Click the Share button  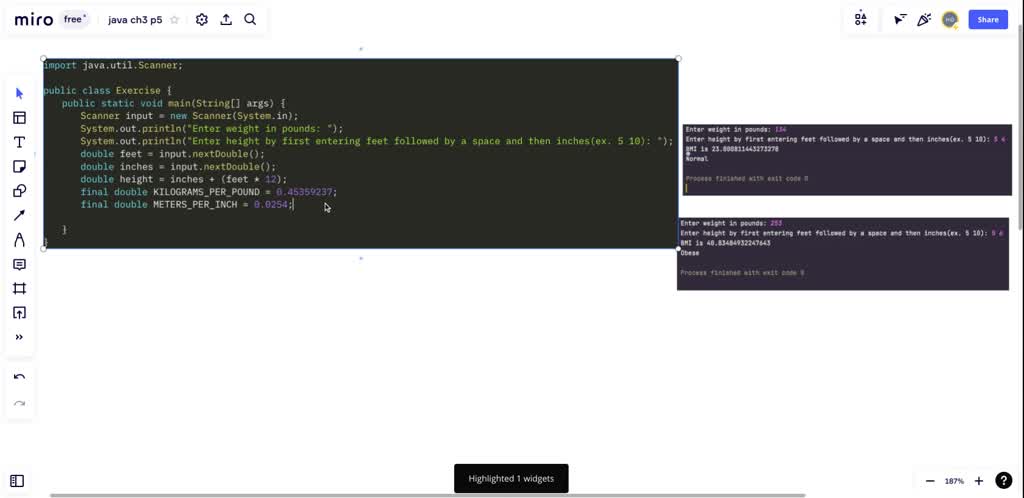988,19
